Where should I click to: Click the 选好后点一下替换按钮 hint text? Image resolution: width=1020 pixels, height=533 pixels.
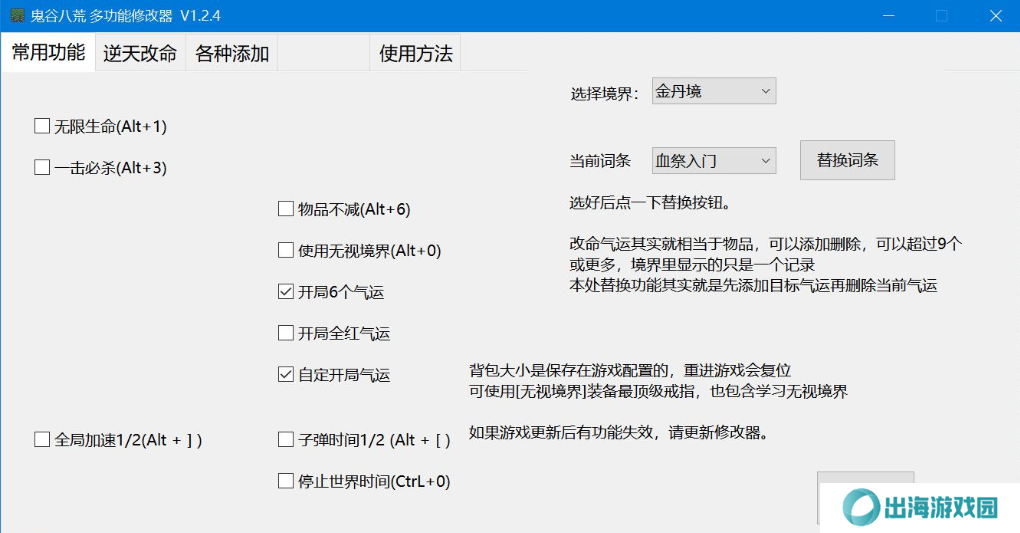coord(651,203)
